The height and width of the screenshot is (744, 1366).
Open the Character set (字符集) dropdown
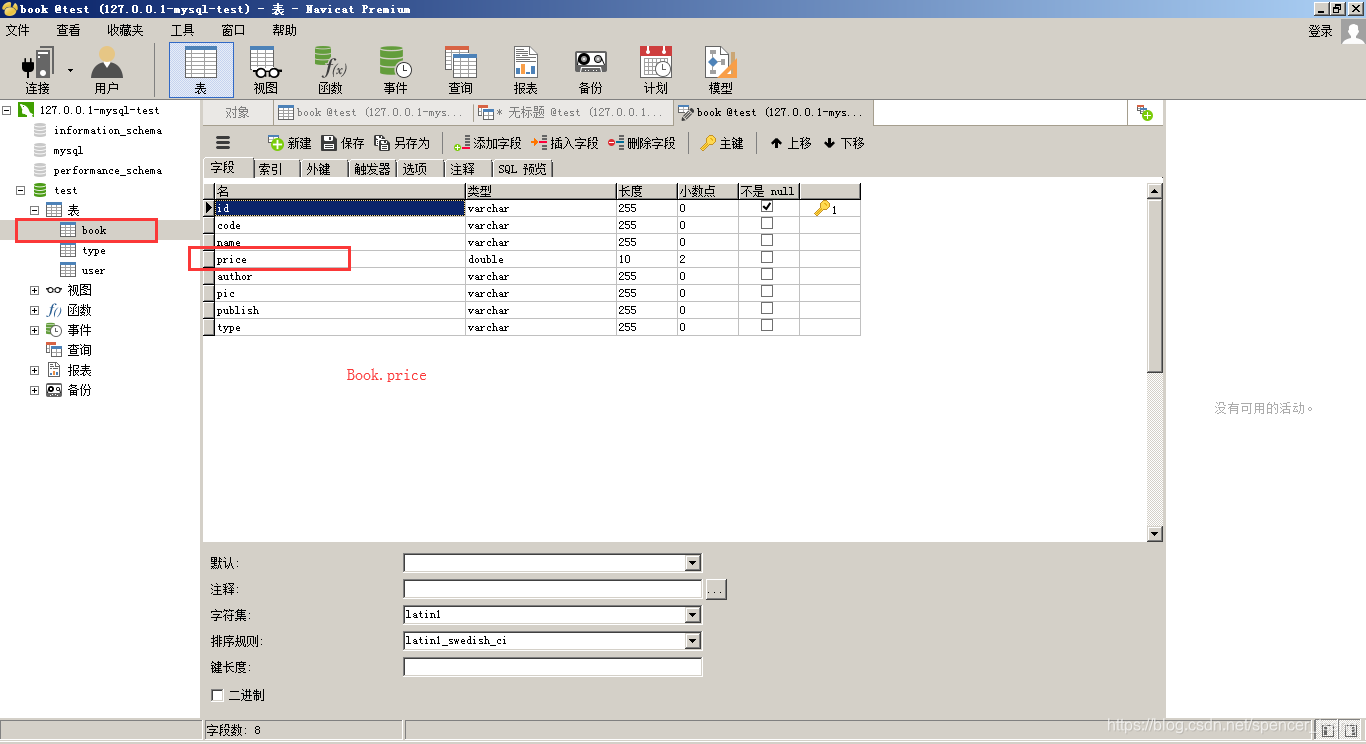(x=693, y=615)
